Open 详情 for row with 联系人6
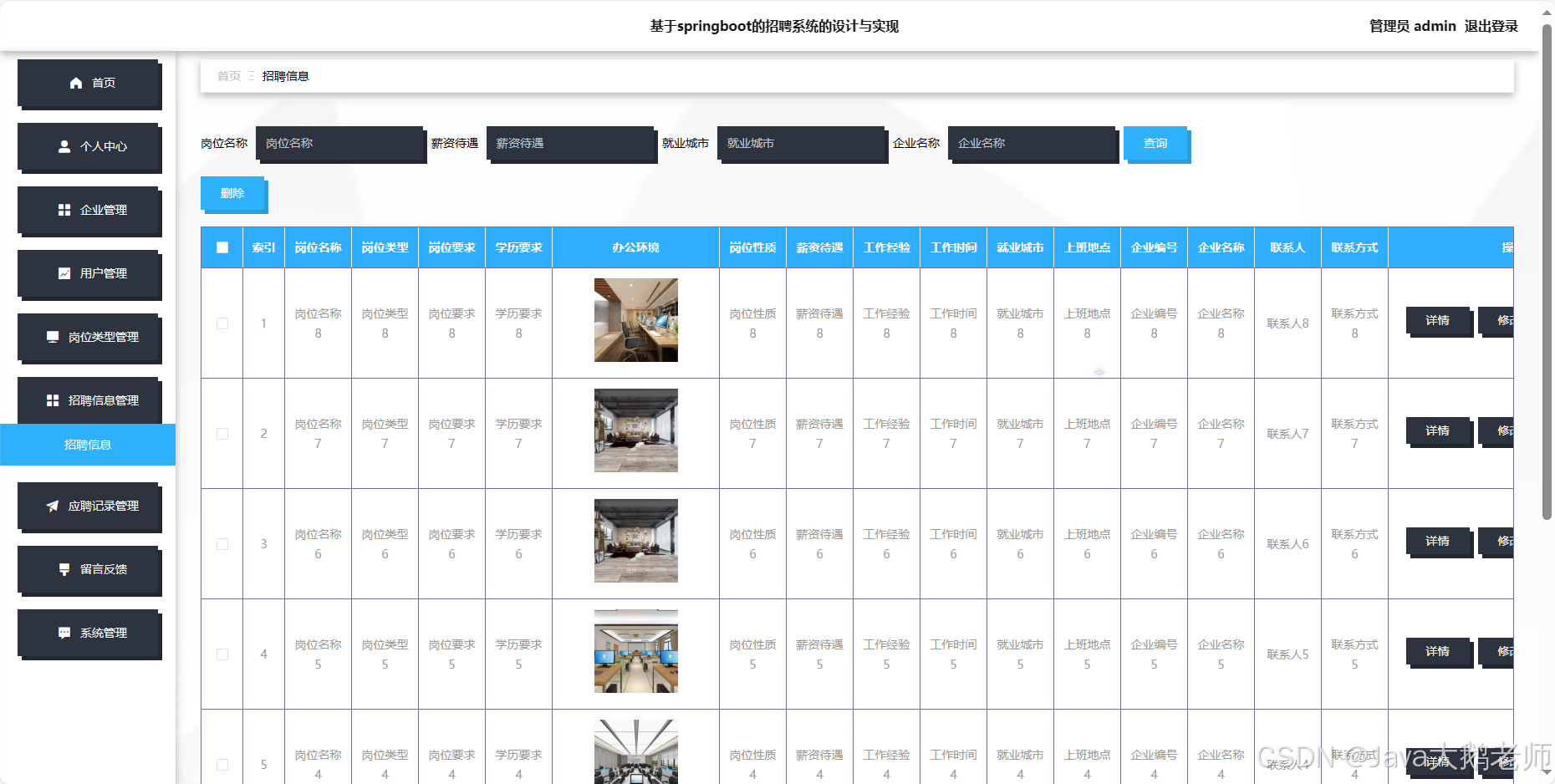Image resolution: width=1555 pixels, height=784 pixels. pyautogui.click(x=1438, y=541)
